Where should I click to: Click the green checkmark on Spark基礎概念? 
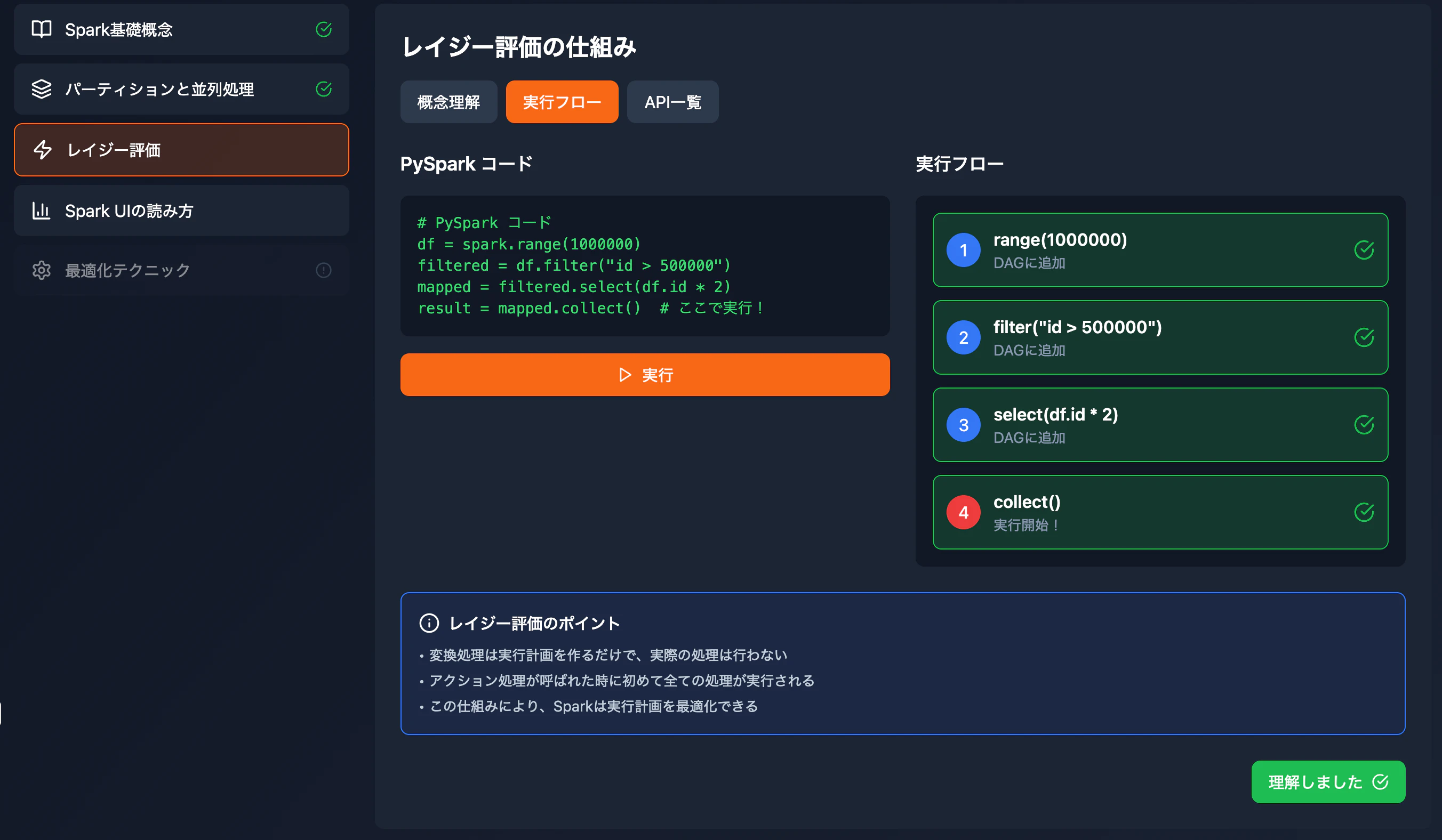click(x=323, y=29)
